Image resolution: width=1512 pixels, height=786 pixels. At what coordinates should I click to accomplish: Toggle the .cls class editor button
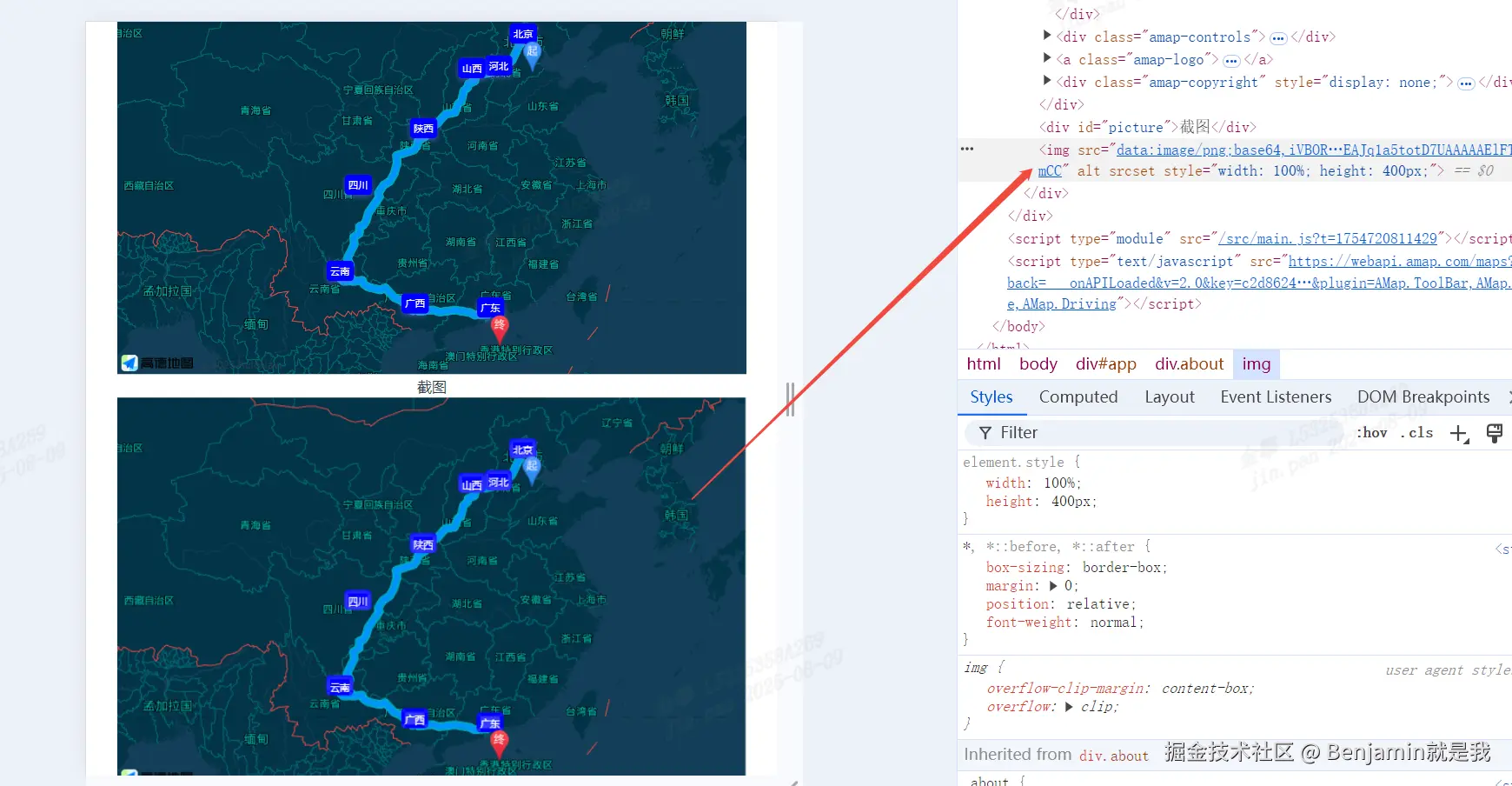coord(1416,433)
